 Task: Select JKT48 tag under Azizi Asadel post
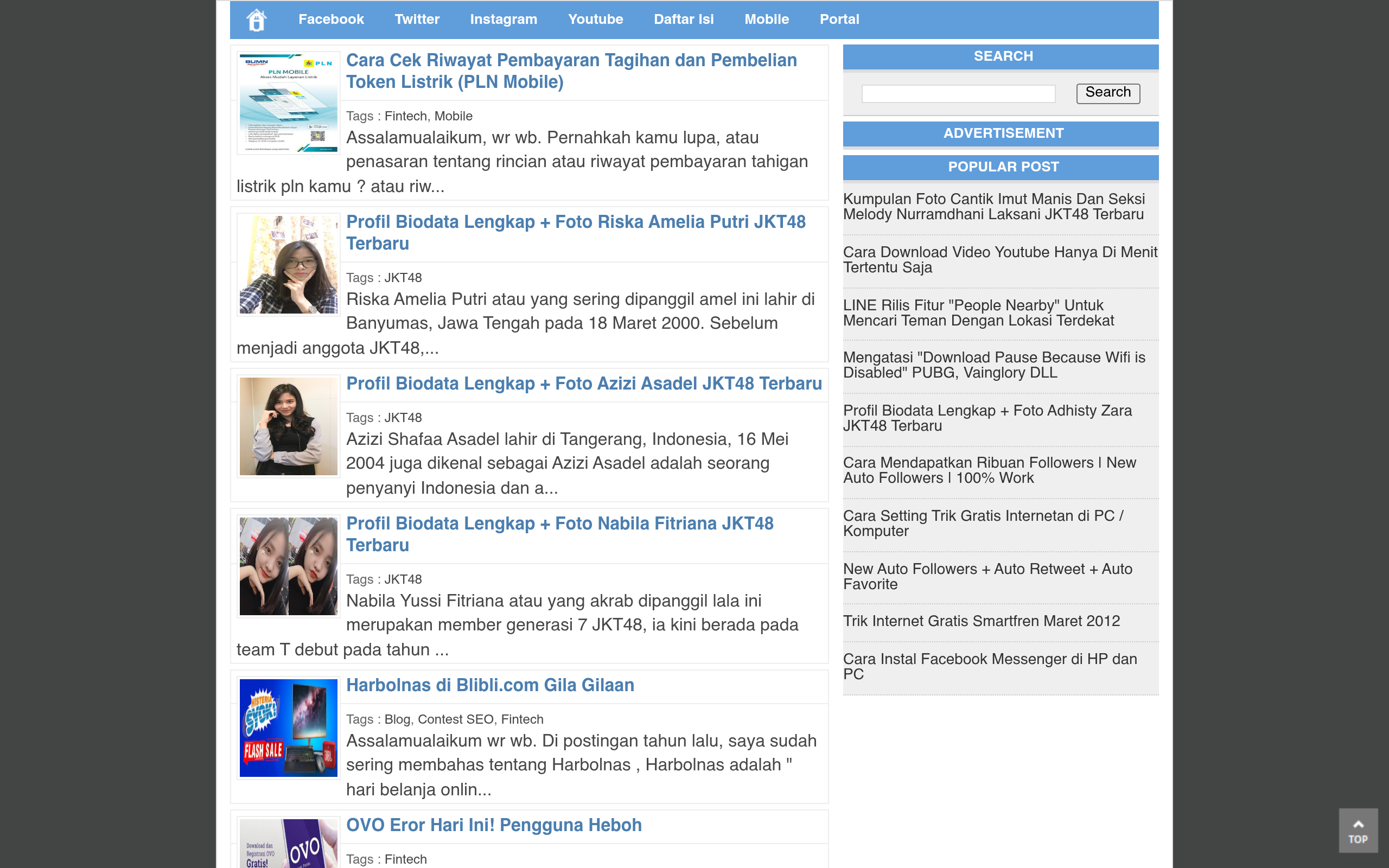point(403,418)
